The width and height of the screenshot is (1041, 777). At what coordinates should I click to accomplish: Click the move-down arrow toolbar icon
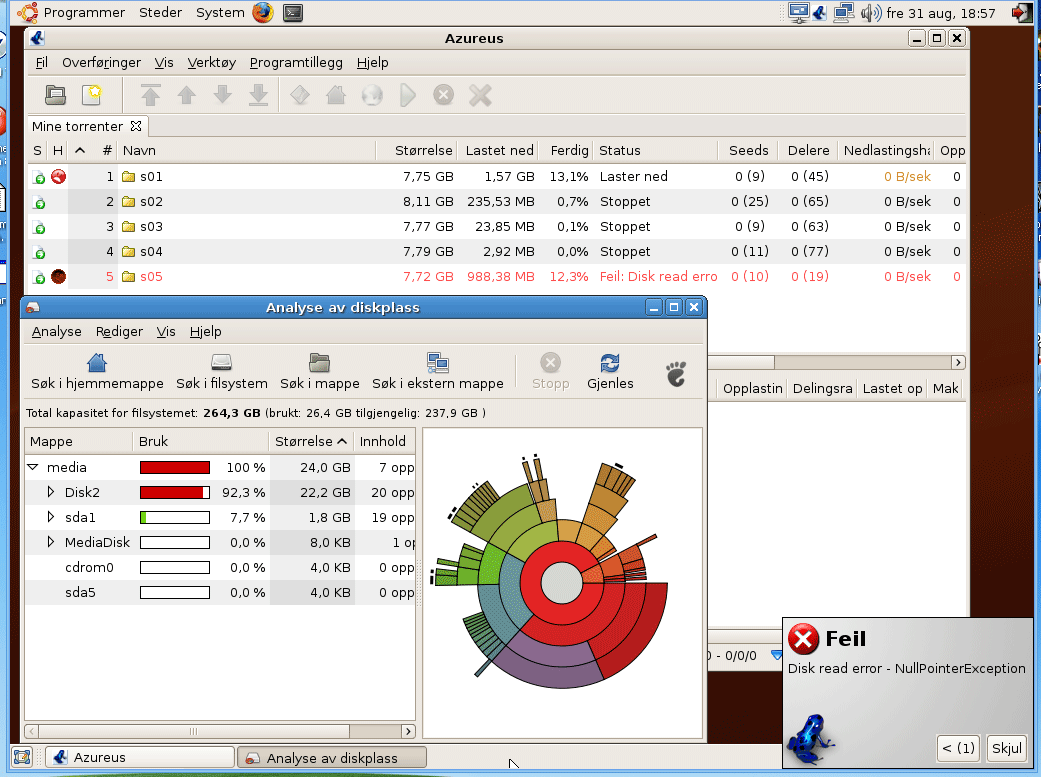[222, 95]
